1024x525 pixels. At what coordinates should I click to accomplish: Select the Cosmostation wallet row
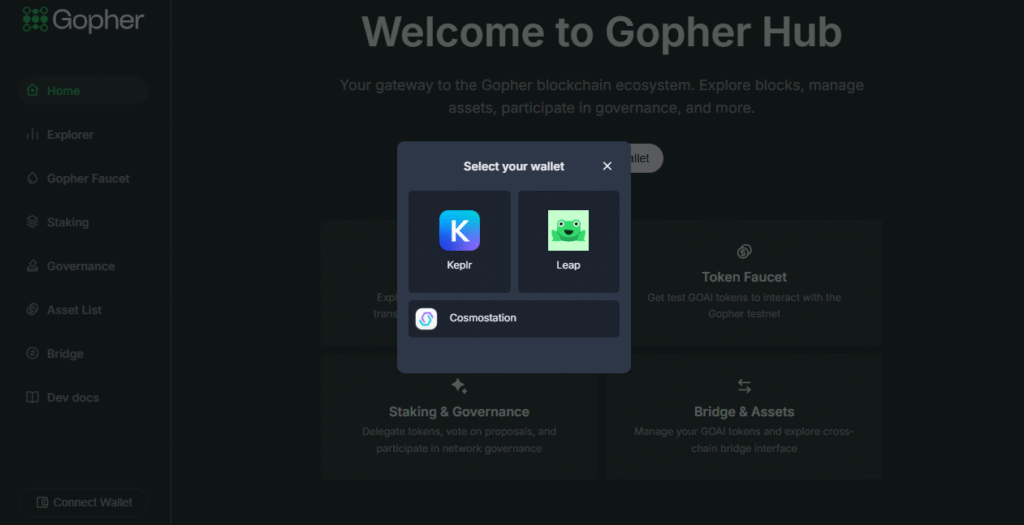[x=513, y=319]
